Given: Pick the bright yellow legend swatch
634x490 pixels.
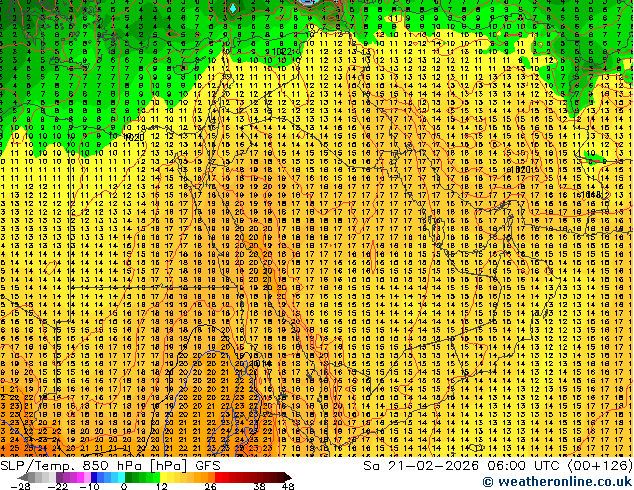Looking at the screenshot, I should click(163, 477).
